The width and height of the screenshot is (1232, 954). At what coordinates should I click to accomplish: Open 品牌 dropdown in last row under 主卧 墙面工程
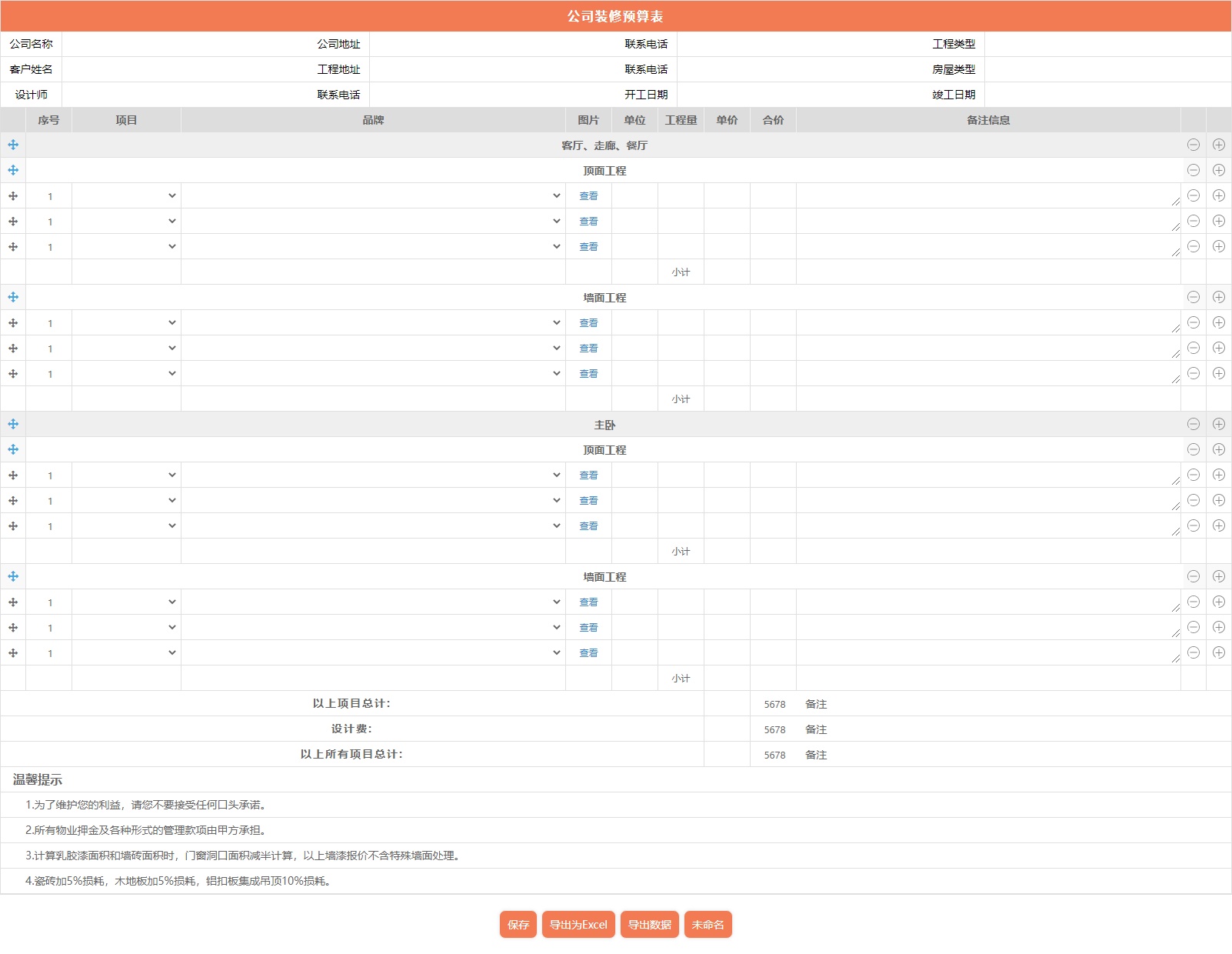pos(373,652)
